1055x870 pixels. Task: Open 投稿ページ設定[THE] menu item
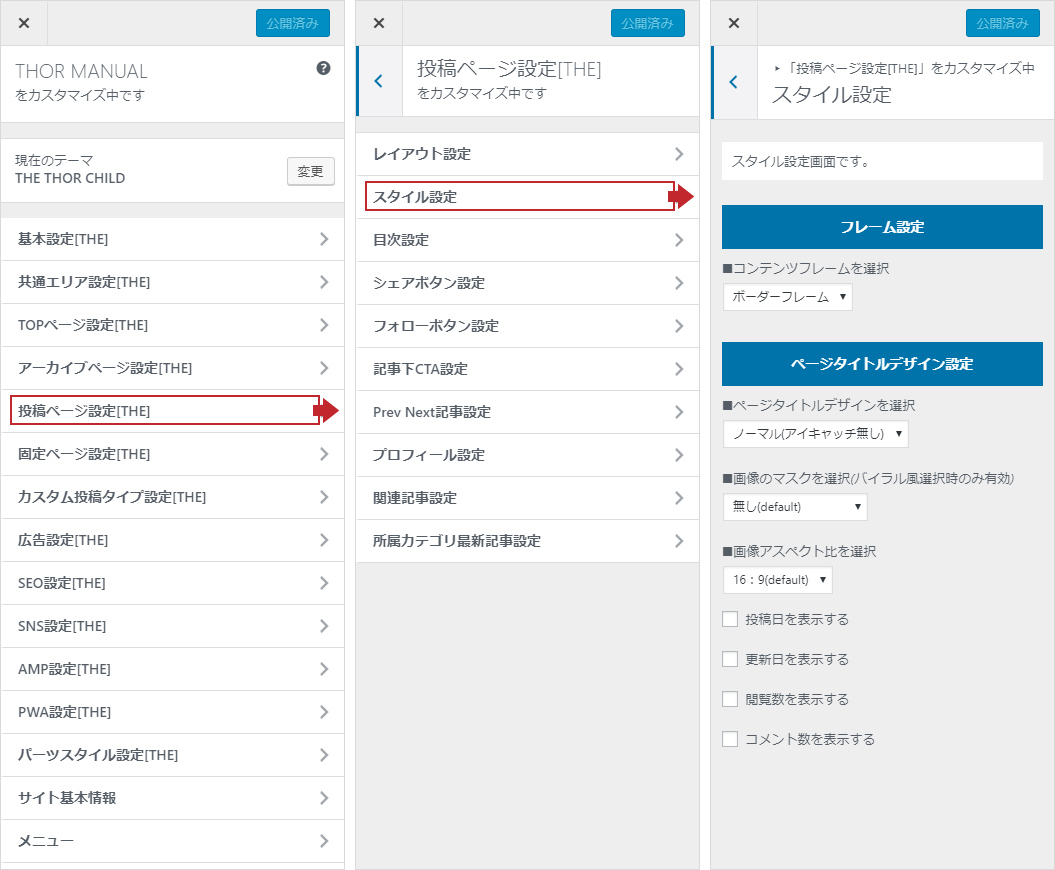click(165, 411)
